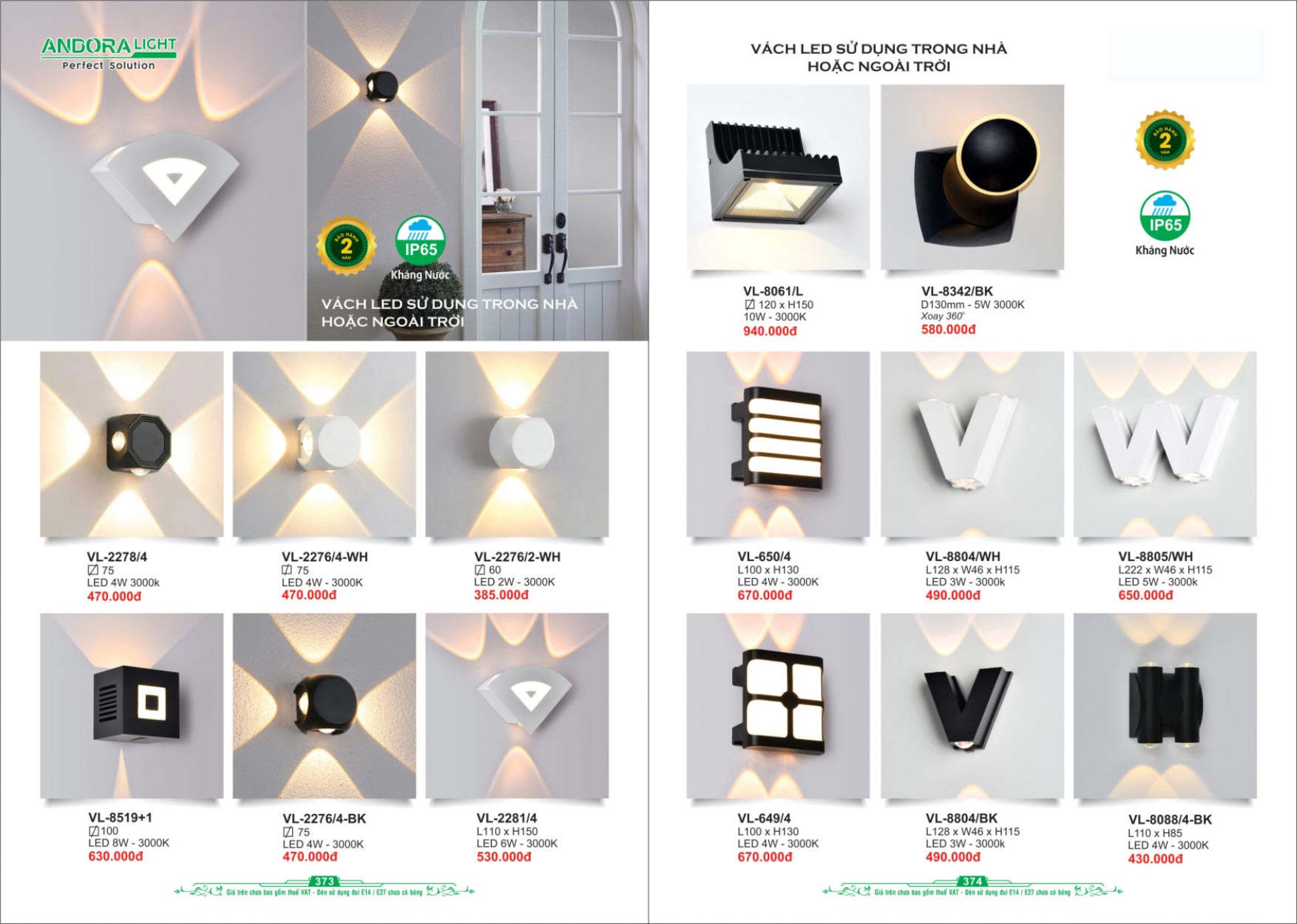The width and height of the screenshot is (1297, 924).
Task: Click the VL-8088/4-BK product name label
Action: point(1170,820)
